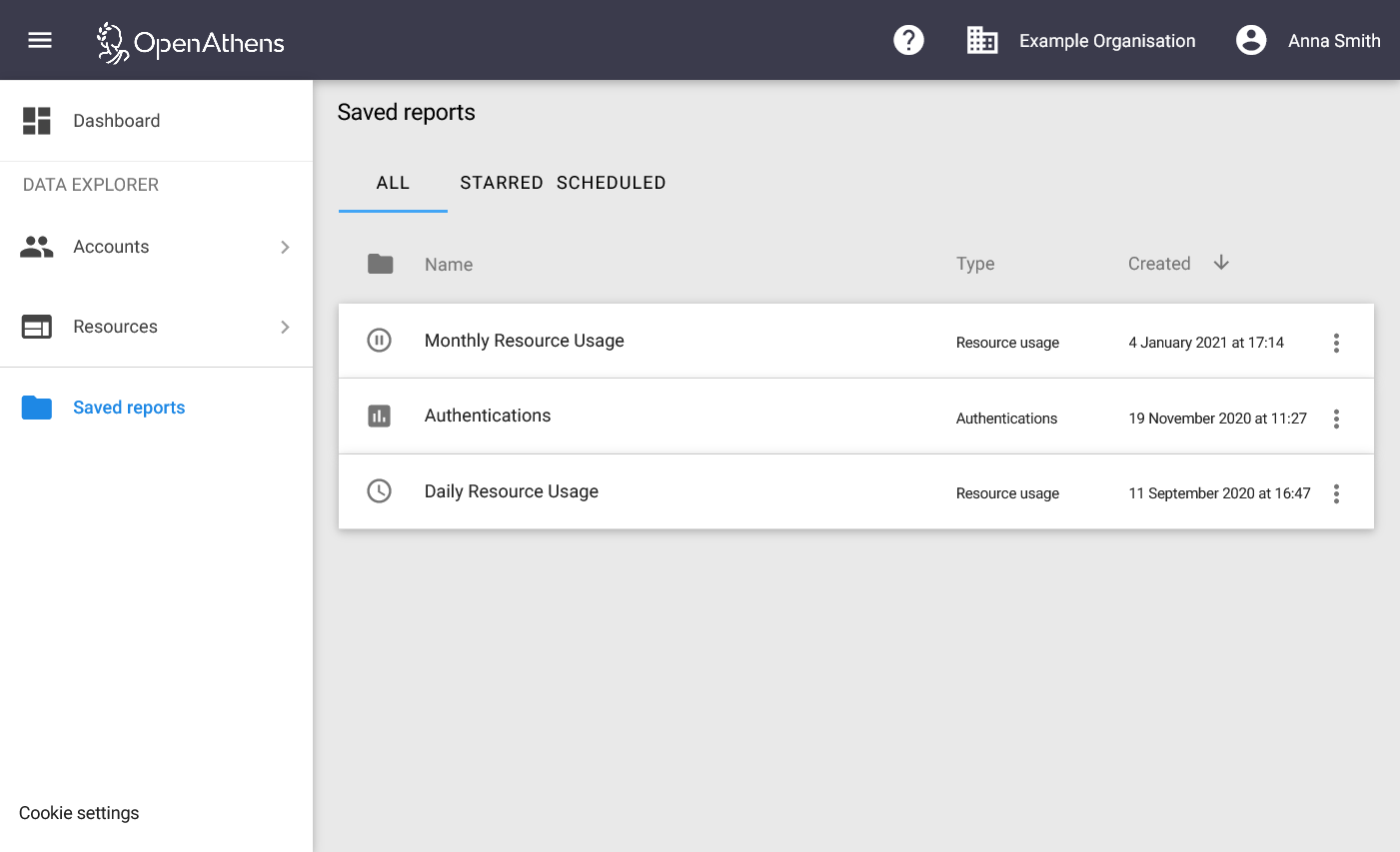Expand the Accounts section chevron

pyautogui.click(x=285, y=247)
